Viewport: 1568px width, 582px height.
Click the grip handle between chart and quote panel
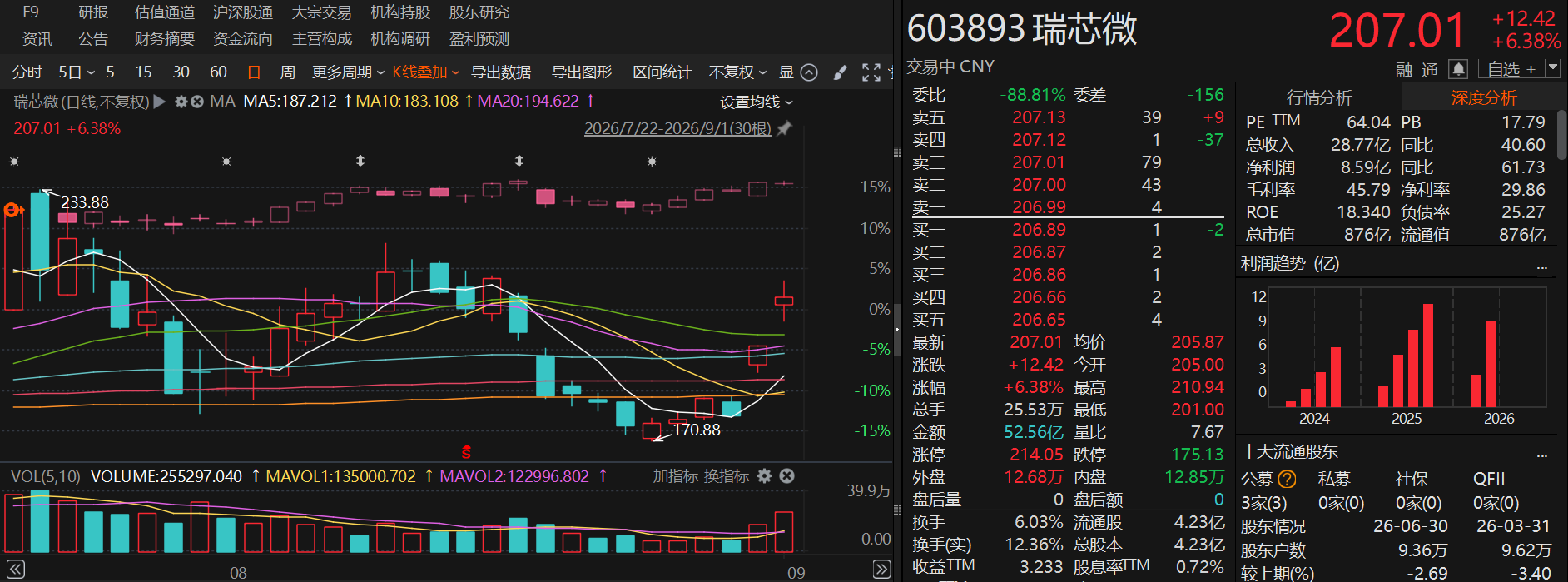(x=897, y=152)
